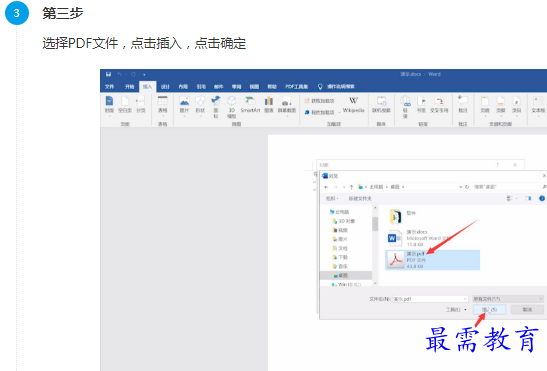The height and width of the screenshot is (371, 547).
Task: Click the Link (链接) ribbon icon
Action: tap(405, 107)
